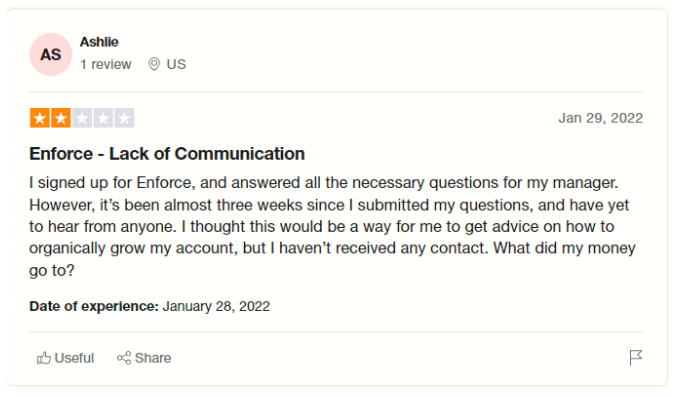Image resolution: width=680 pixels, height=397 pixels.
Task: Click the Share network icon
Action: click(124, 358)
